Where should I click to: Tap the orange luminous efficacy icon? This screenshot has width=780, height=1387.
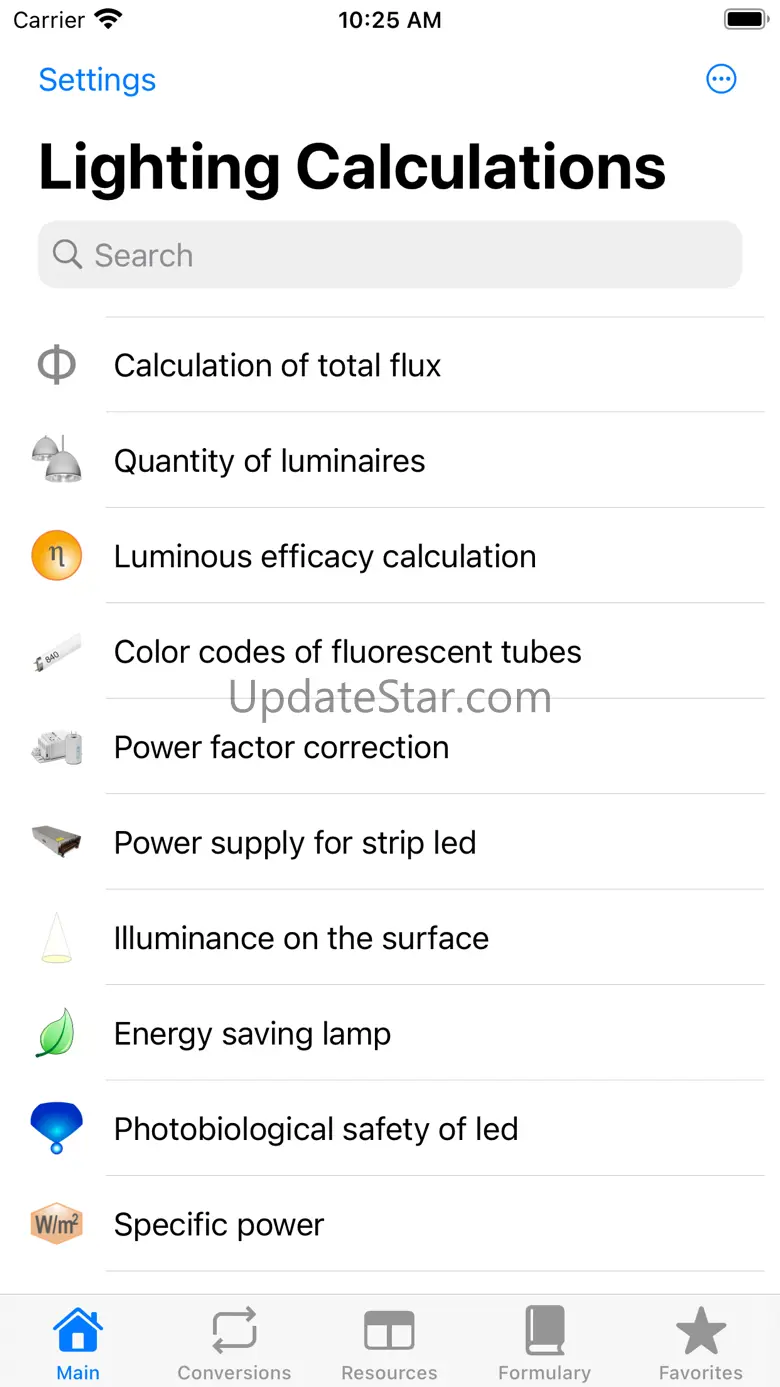56,556
